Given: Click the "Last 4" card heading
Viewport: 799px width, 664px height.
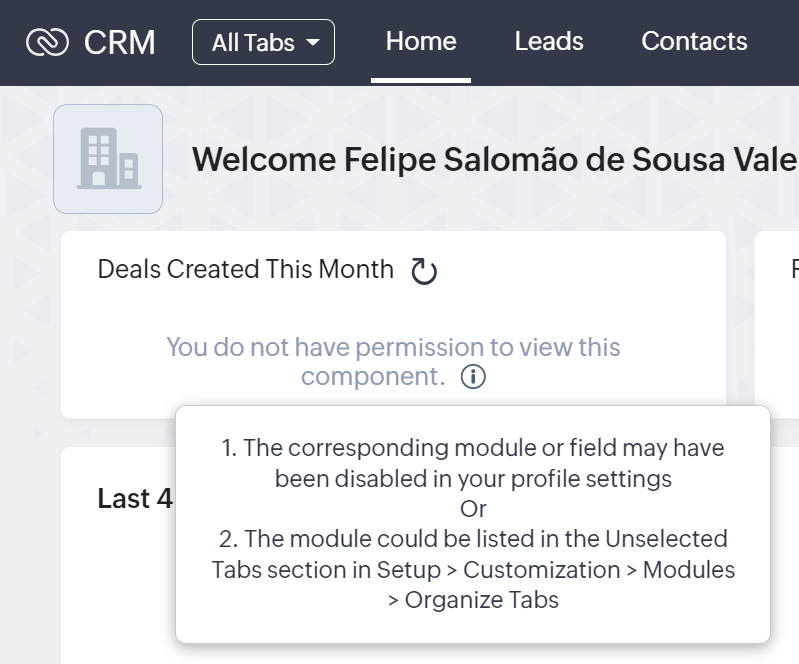Looking at the screenshot, I should tap(136, 498).
